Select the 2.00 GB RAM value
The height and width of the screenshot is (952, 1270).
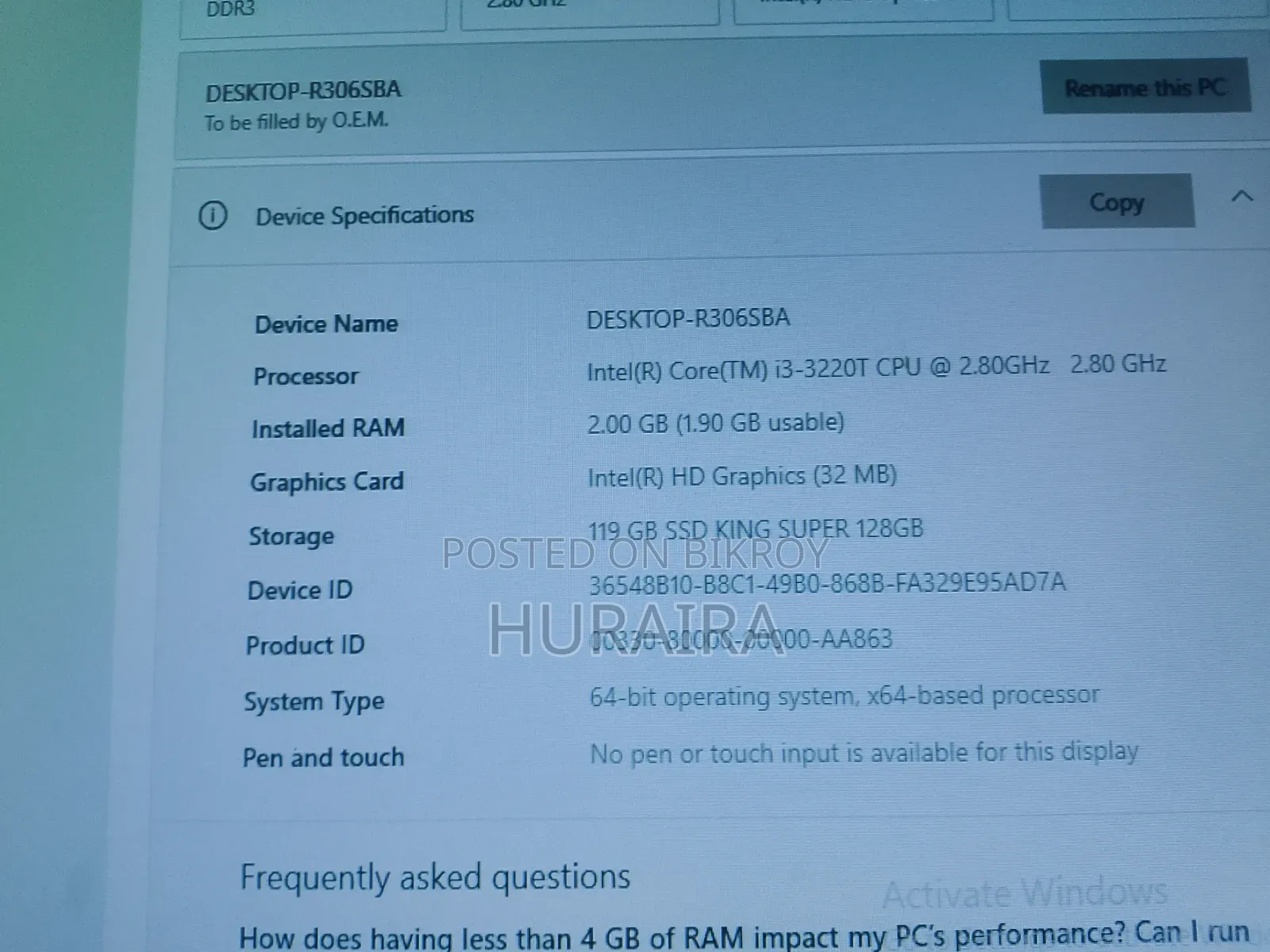[x=715, y=422]
